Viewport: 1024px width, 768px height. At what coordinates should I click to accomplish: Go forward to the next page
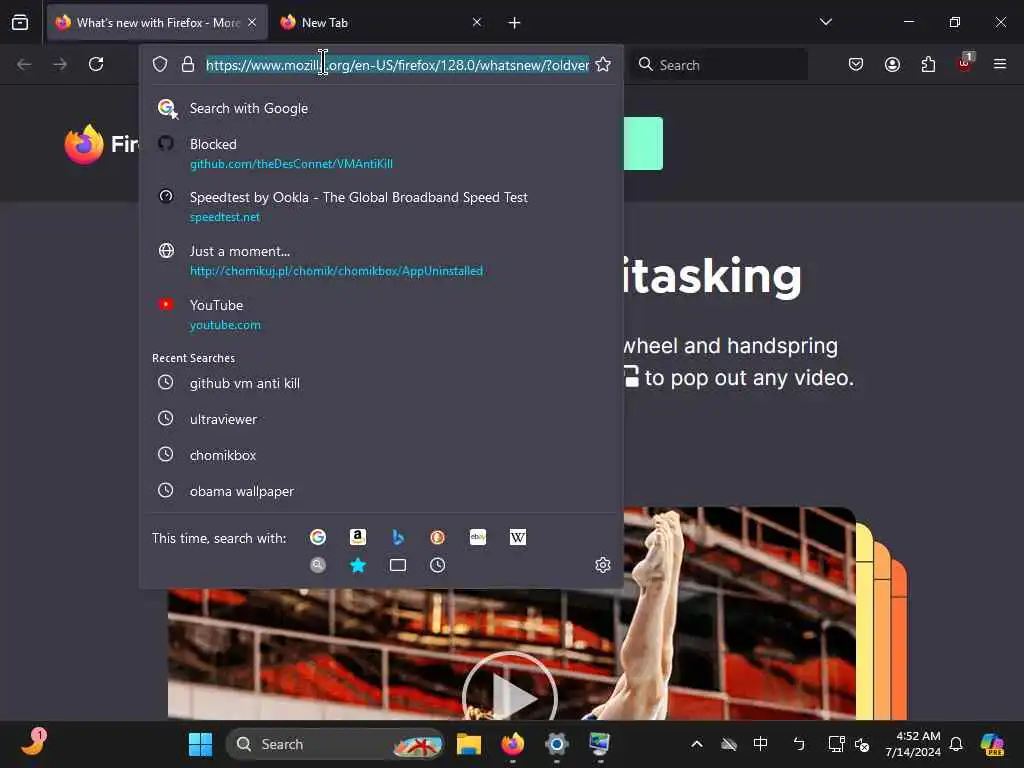point(60,64)
